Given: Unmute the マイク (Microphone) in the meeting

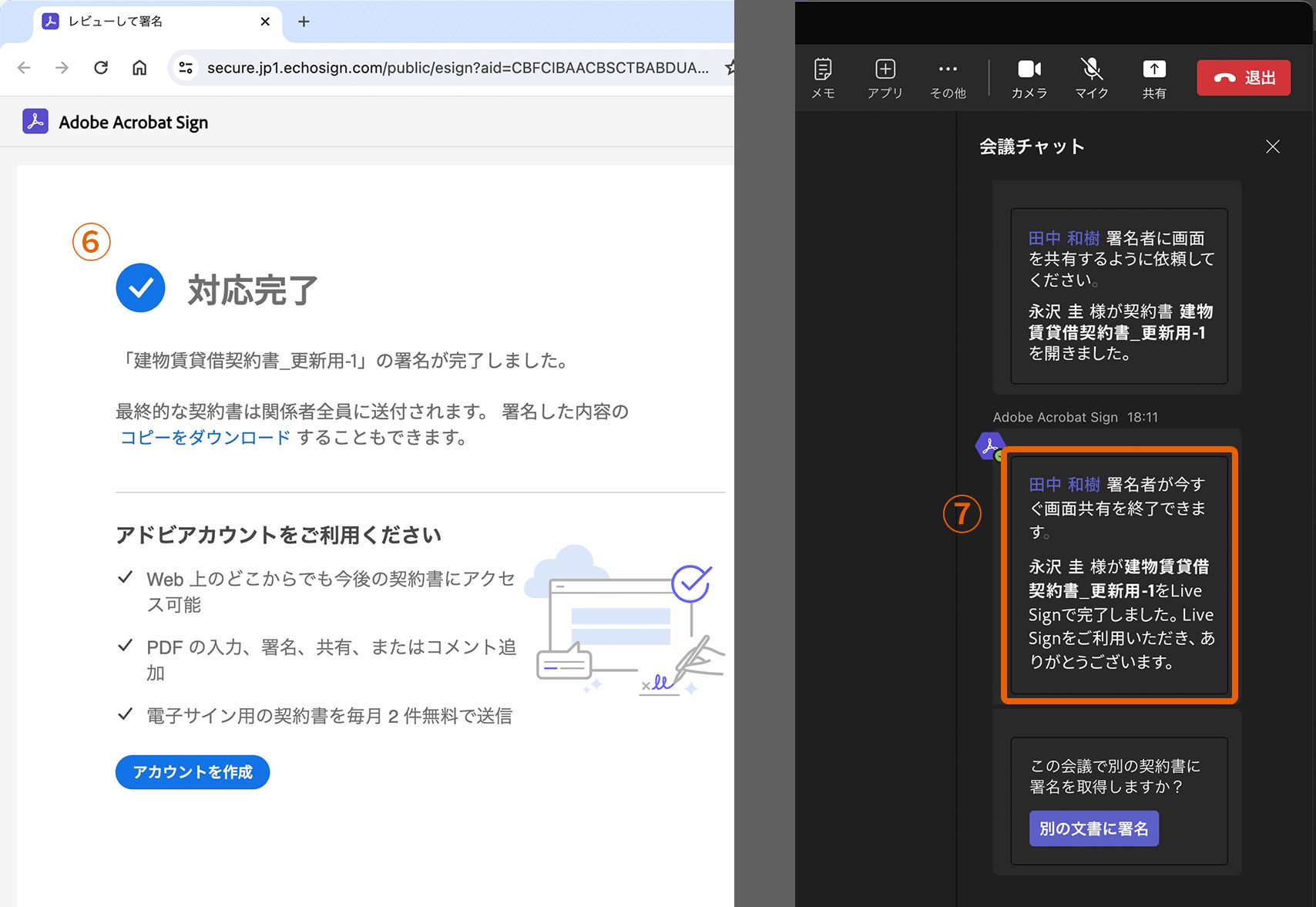Looking at the screenshot, I should coord(1092,78).
